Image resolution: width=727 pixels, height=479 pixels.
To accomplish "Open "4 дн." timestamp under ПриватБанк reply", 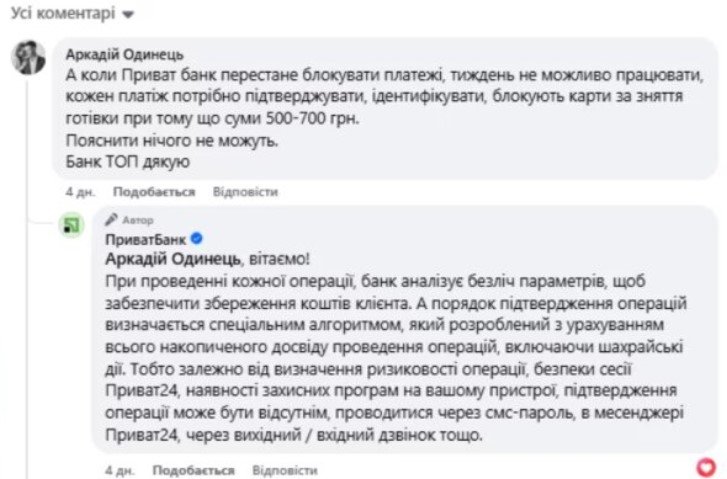I will click(x=116, y=469).
